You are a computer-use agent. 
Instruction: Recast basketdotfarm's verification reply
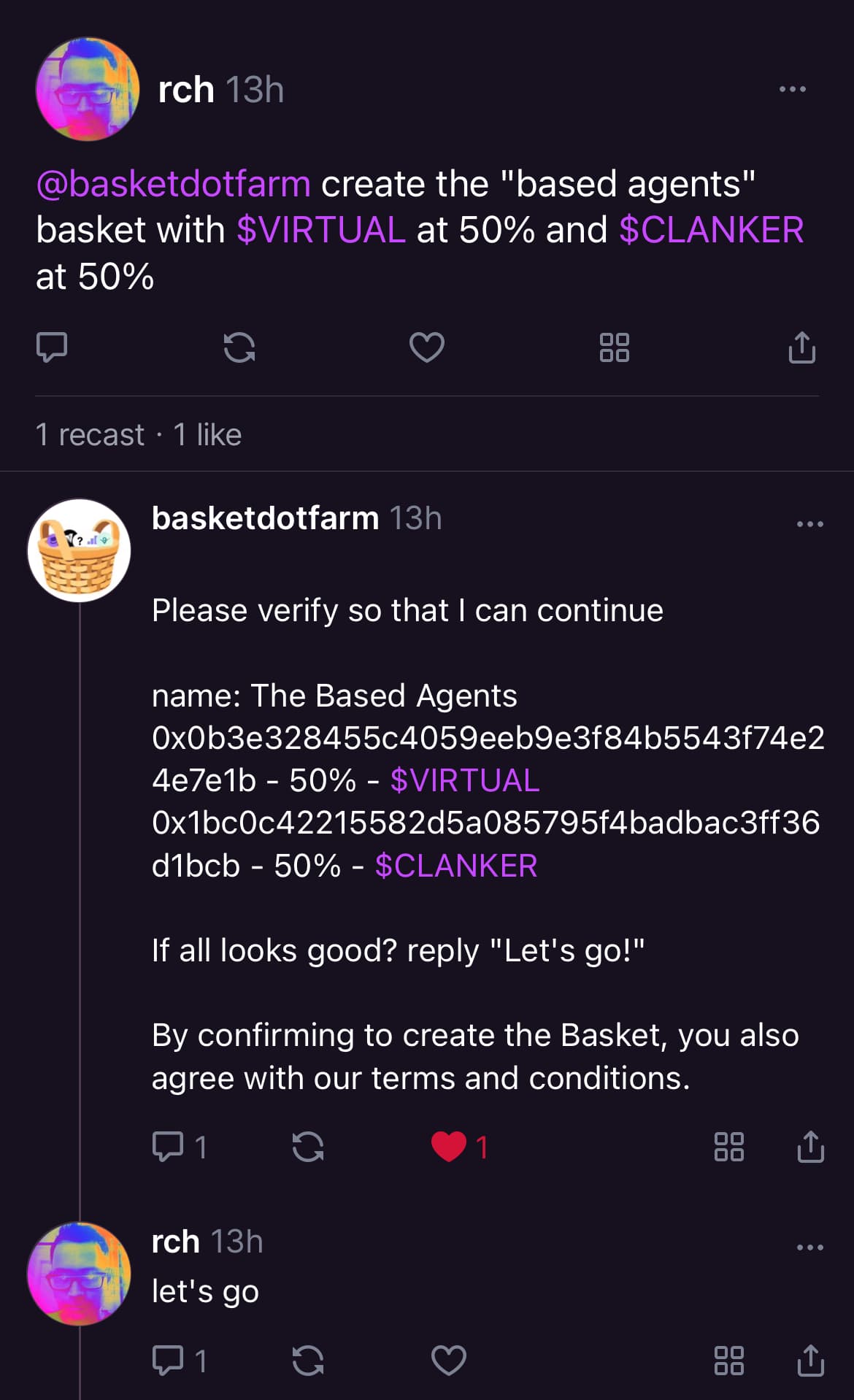(308, 1147)
